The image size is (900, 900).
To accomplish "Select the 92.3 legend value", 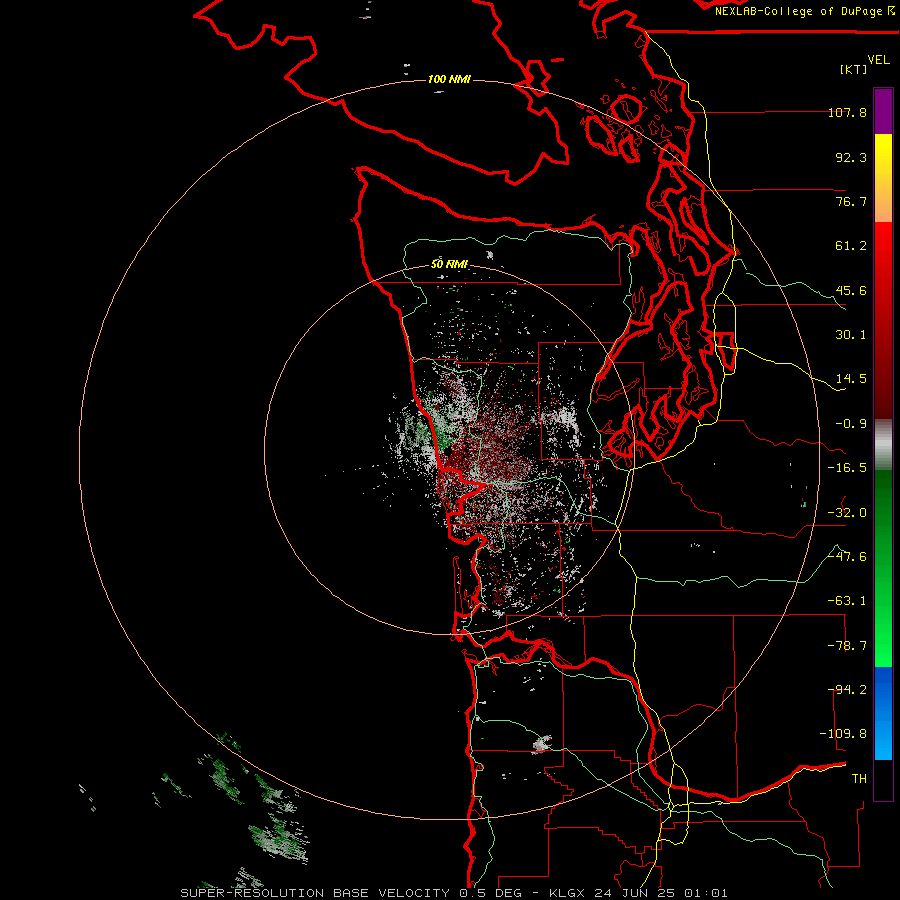I will pyautogui.click(x=851, y=157).
